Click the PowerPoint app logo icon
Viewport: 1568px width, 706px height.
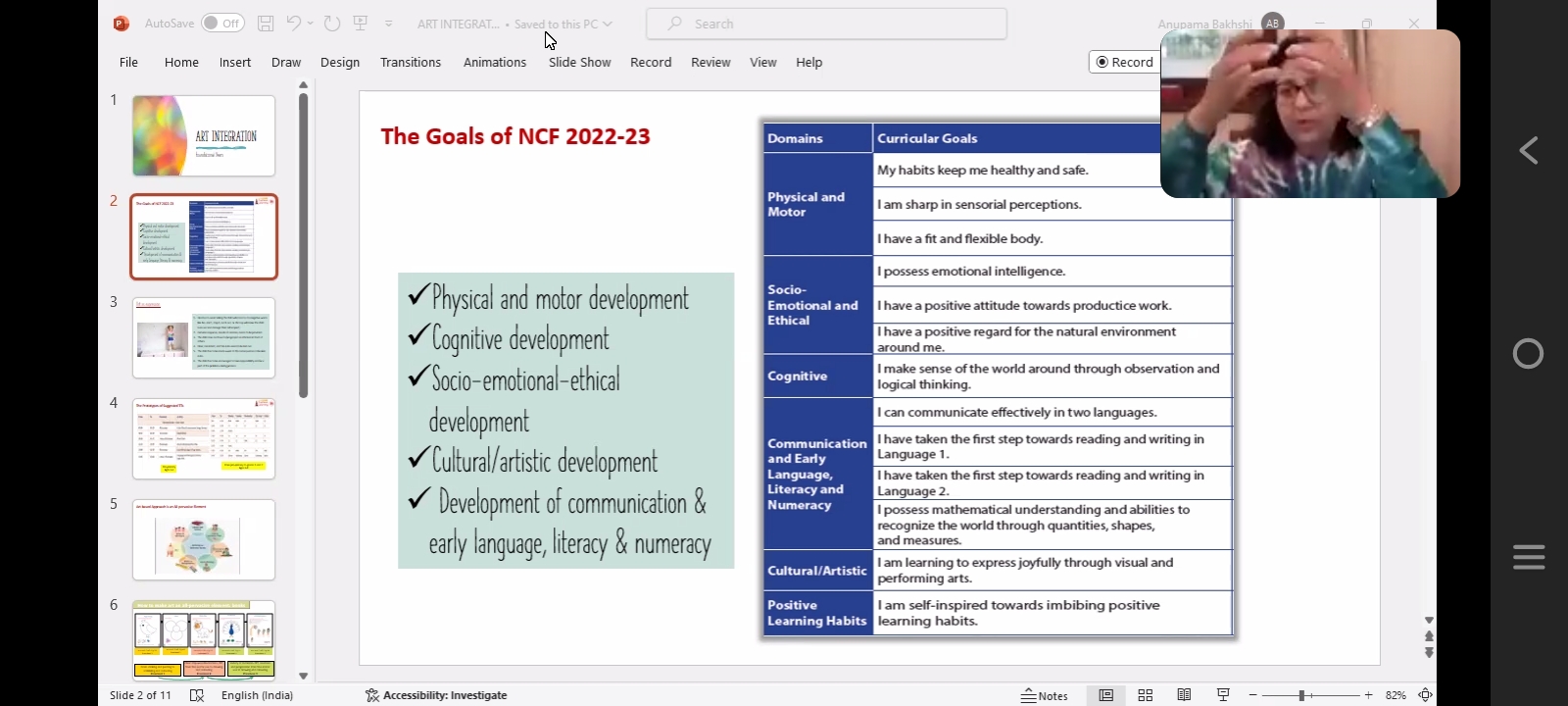122,23
